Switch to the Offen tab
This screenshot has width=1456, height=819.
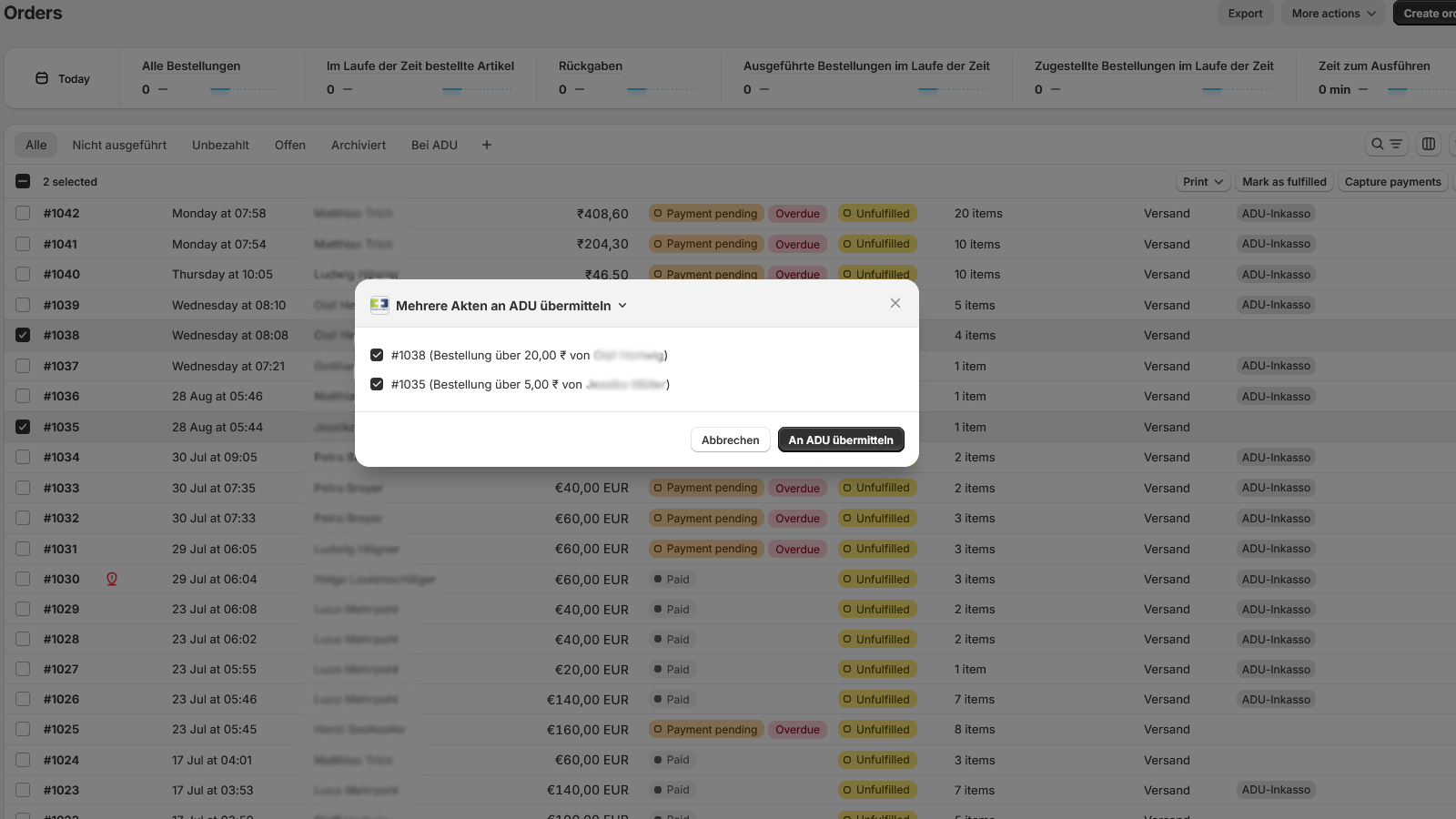pyautogui.click(x=290, y=145)
